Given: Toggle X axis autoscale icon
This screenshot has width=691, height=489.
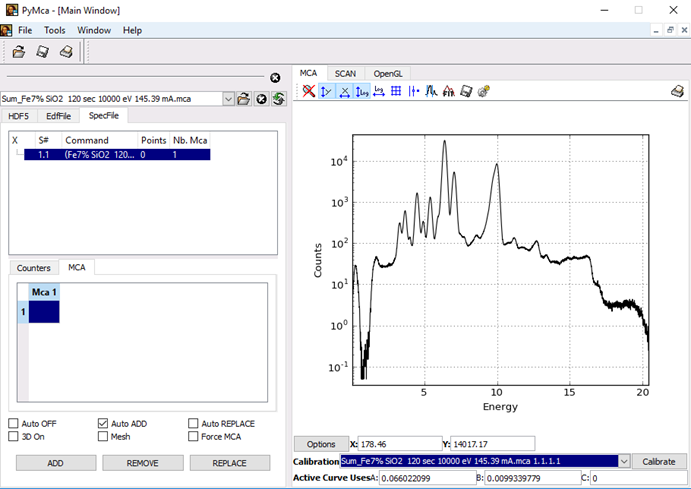Looking at the screenshot, I should coord(344,91).
